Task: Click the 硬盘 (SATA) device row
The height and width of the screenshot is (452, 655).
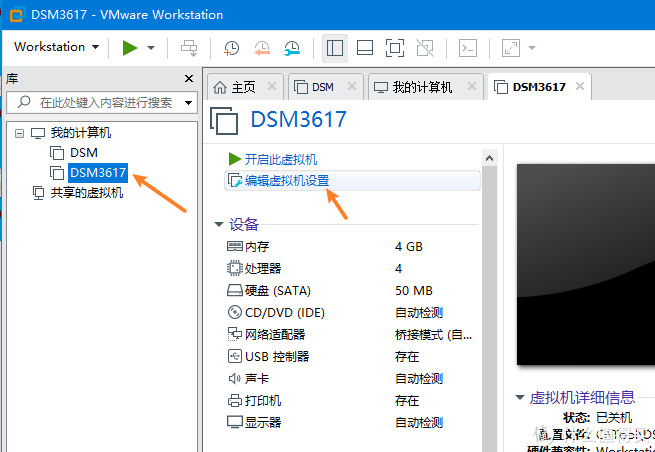Action: (x=351, y=290)
